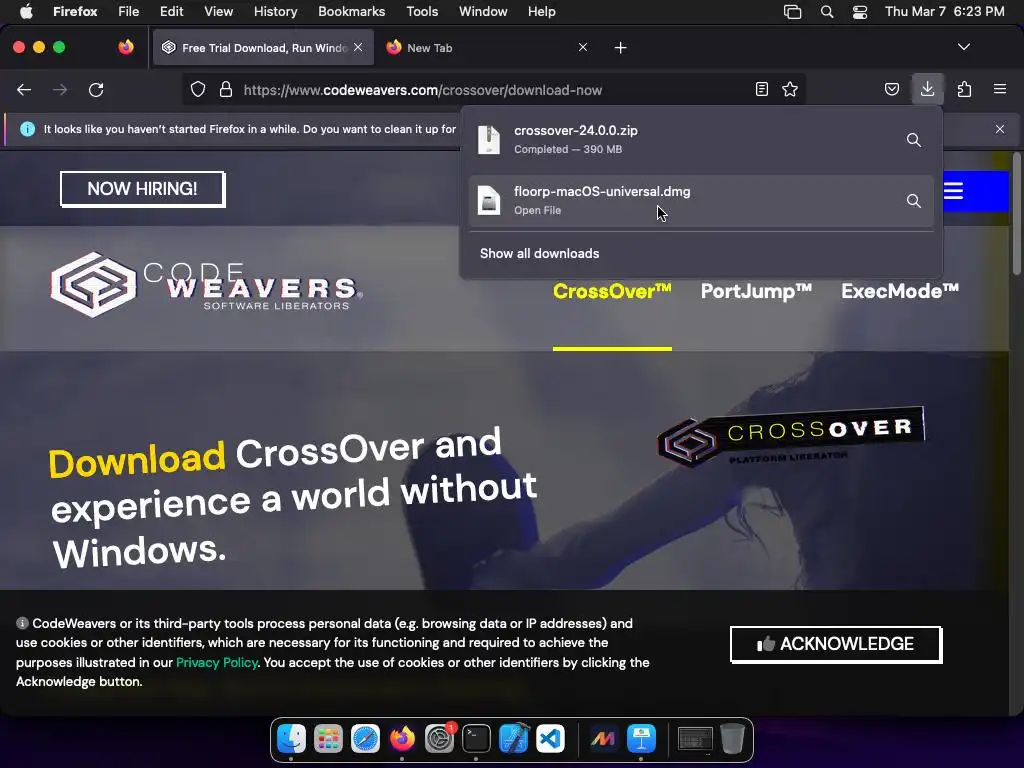Screen dimensions: 1024x768
Task: Open the View menu
Action: point(218,11)
